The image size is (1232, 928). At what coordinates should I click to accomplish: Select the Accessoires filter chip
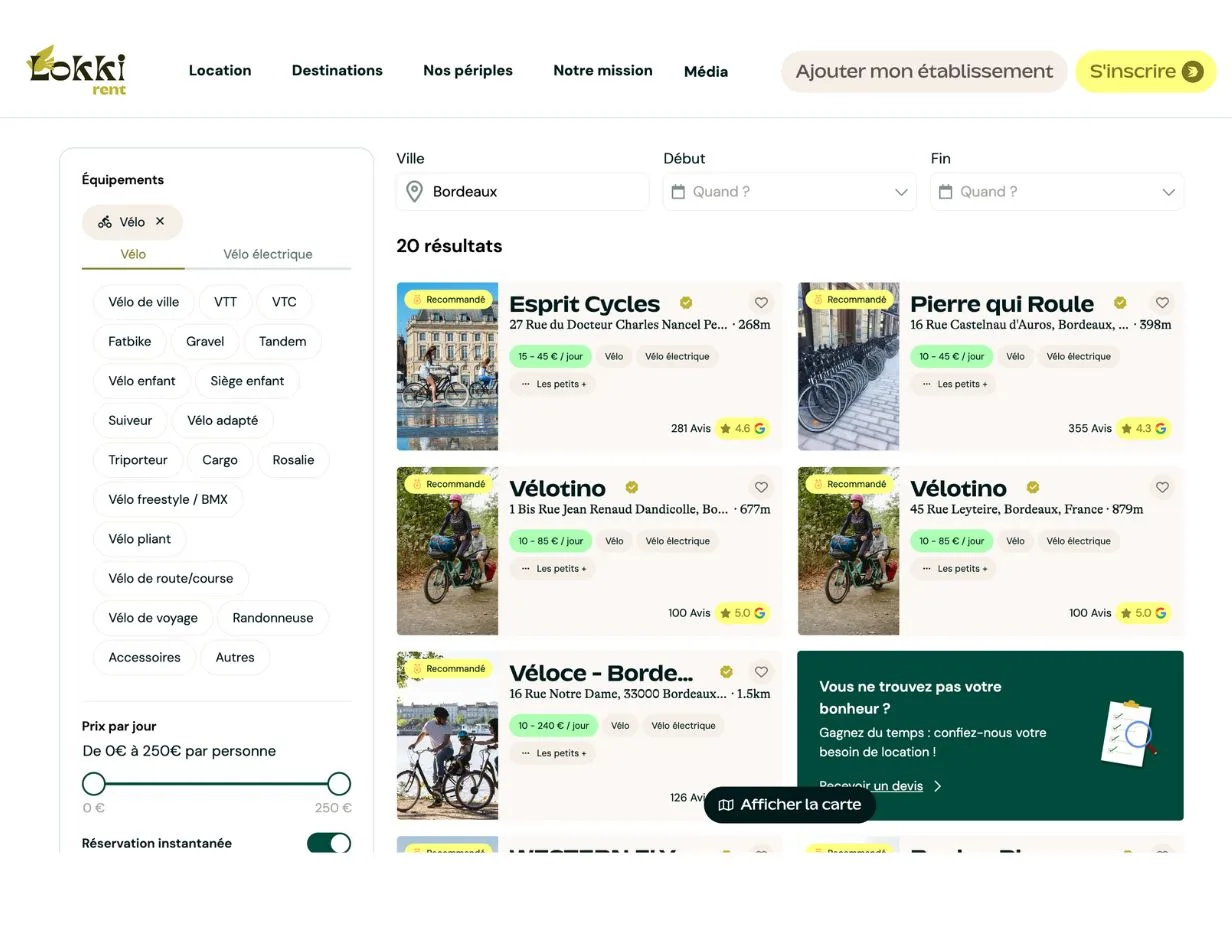tap(144, 657)
